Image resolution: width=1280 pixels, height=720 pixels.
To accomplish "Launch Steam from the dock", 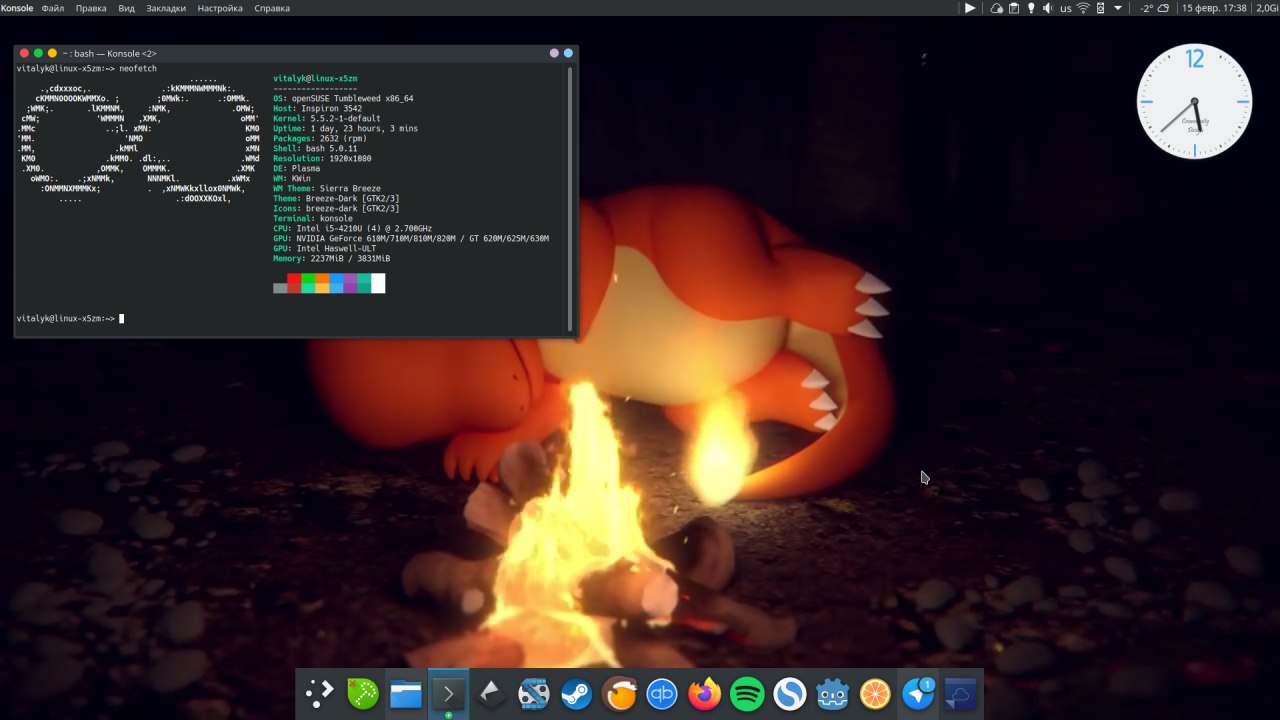I will (x=576, y=693).
